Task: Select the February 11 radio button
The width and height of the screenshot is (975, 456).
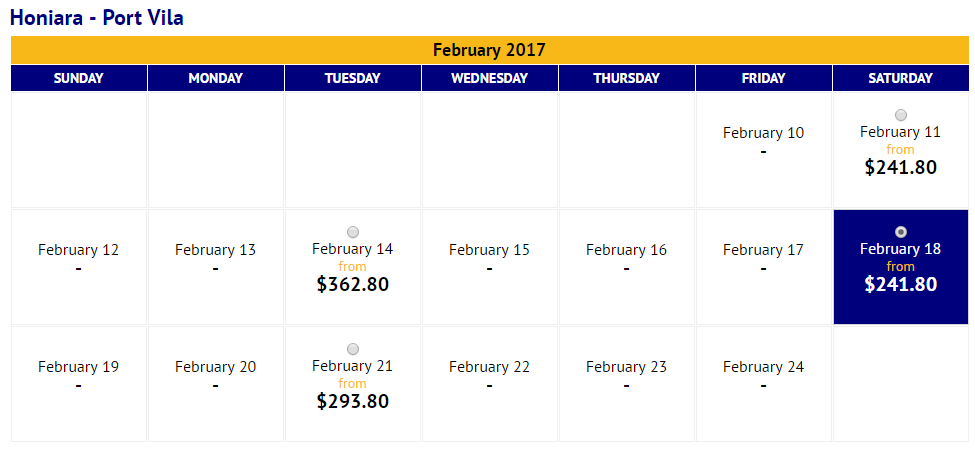Action: coord(900,115)
